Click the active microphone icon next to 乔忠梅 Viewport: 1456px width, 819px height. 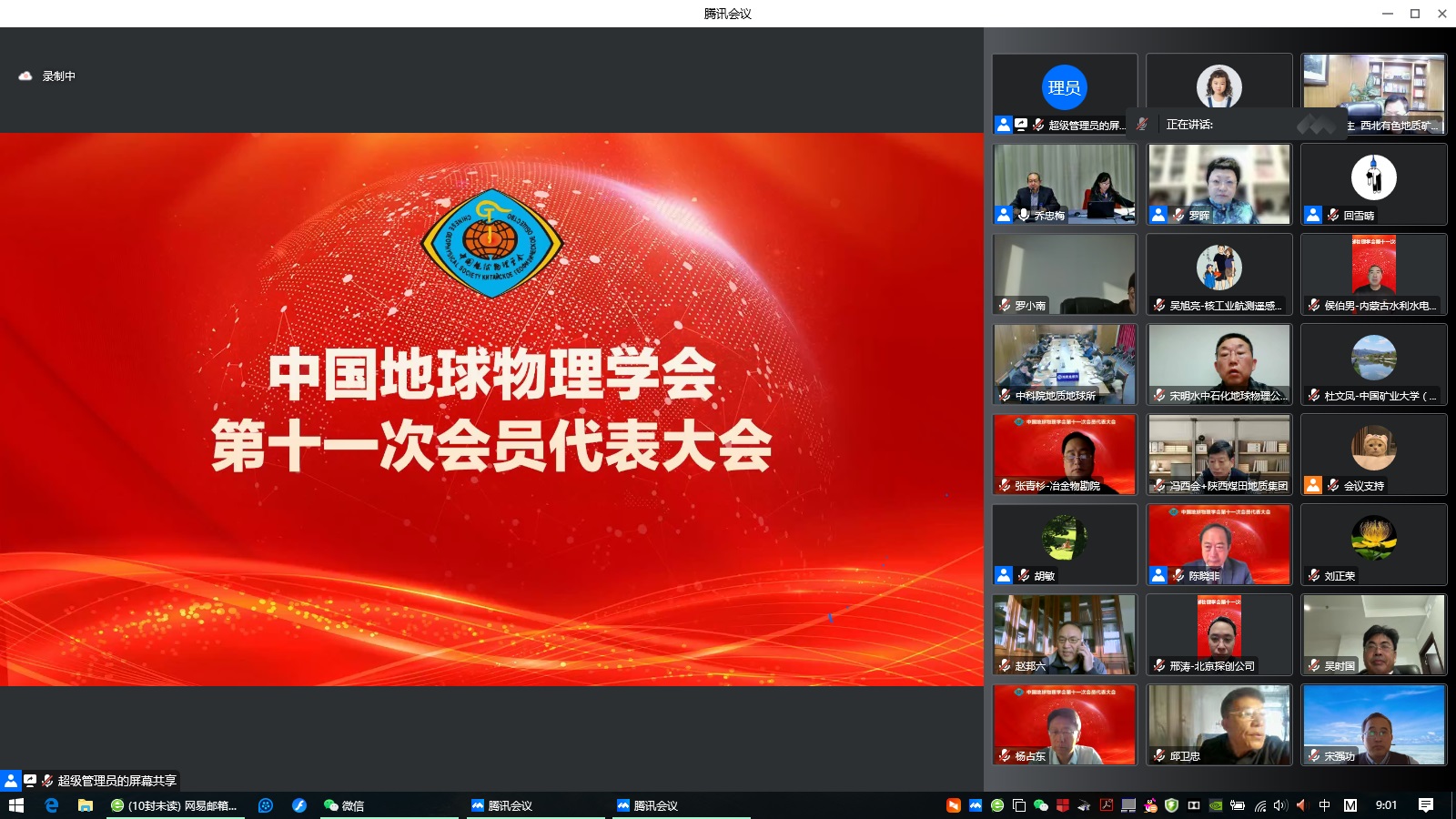pyautogui.click(x=1024, y=215)
